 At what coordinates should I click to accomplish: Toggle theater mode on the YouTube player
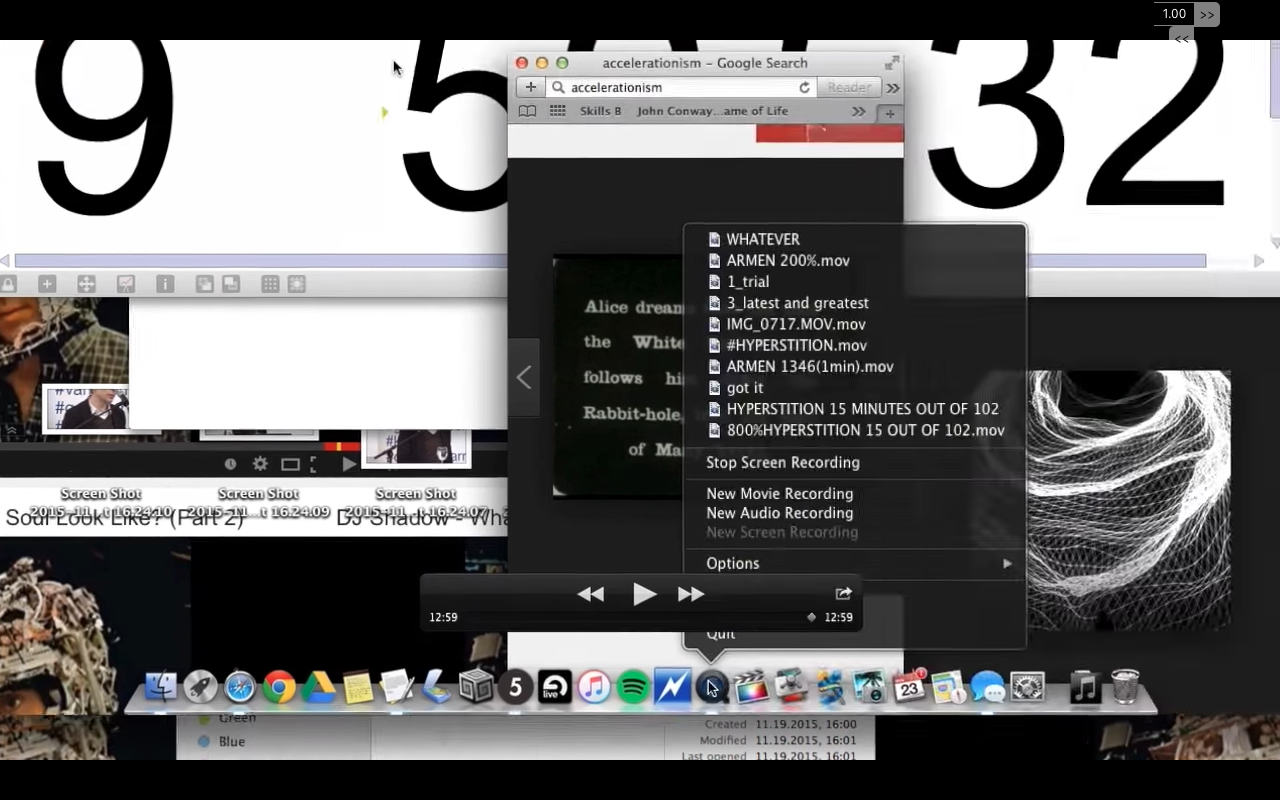pos(289,464)
